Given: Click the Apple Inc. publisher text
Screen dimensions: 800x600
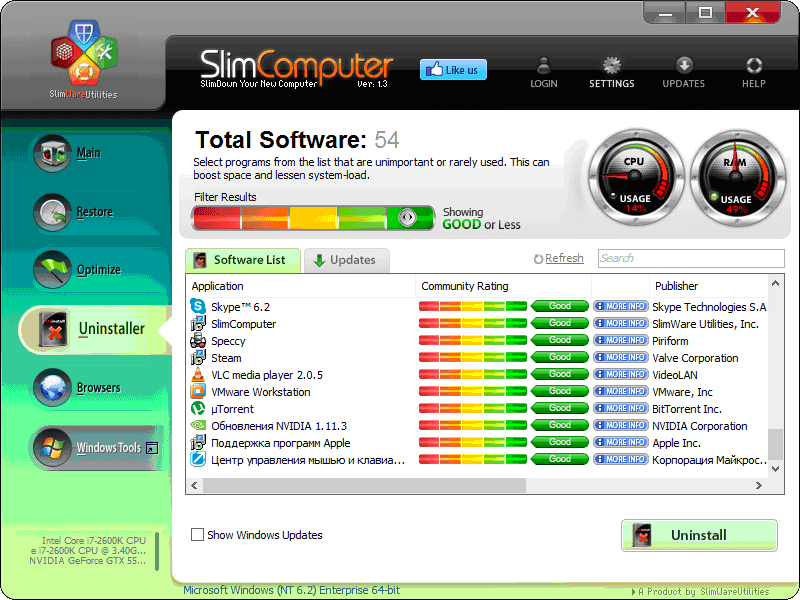Looking at the screenshot, I should [x=677, y=443].
